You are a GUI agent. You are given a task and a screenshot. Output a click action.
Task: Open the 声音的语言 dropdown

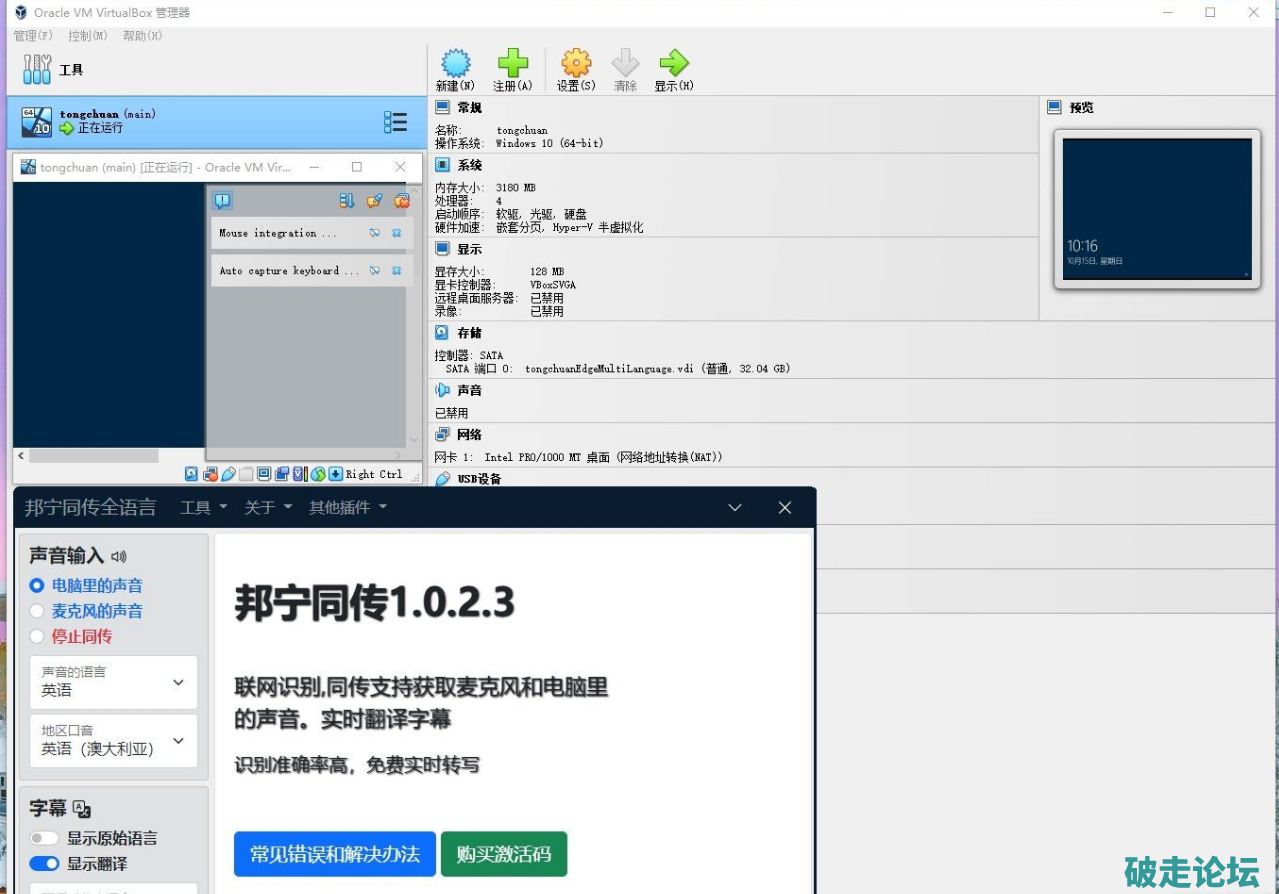[x=113, y=682]
